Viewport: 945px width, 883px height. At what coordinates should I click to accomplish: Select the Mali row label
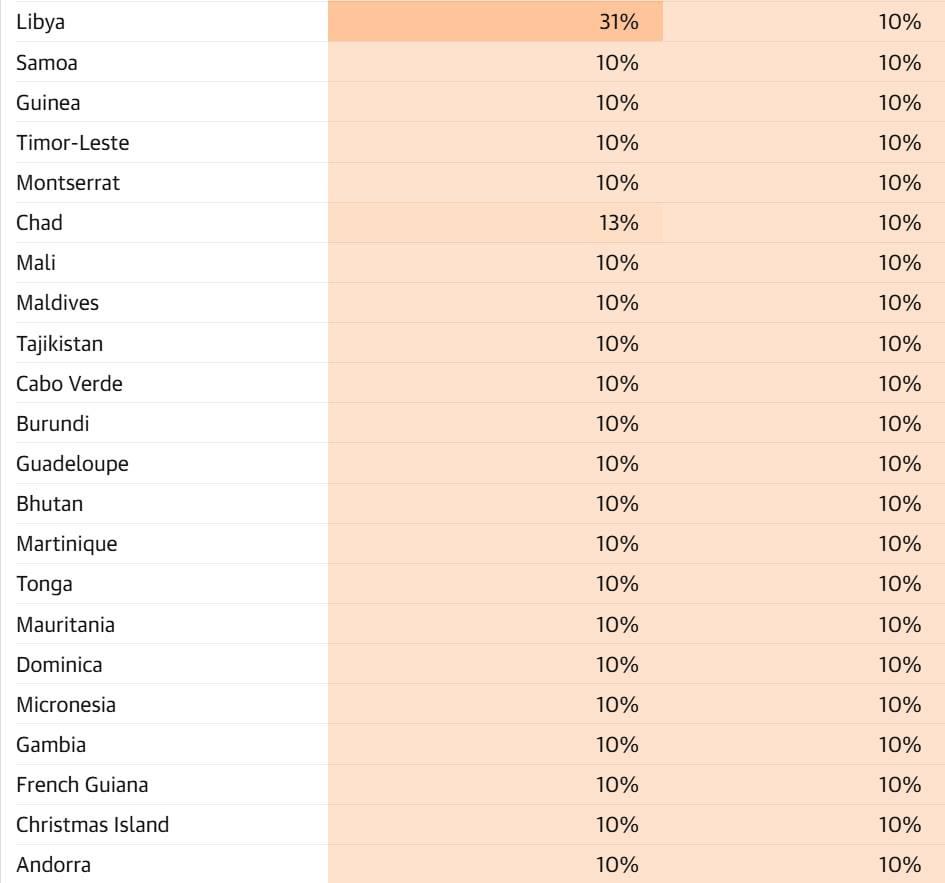[36, 263]
